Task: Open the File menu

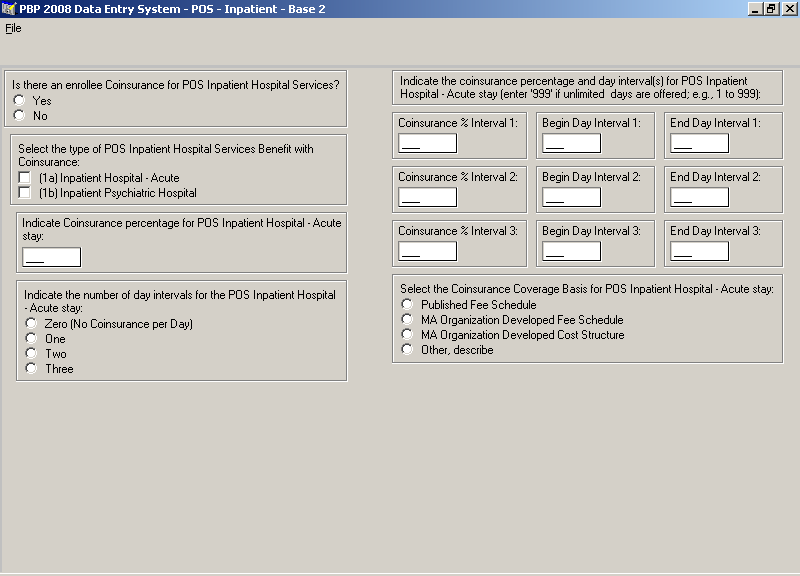Action: point(13,29)
